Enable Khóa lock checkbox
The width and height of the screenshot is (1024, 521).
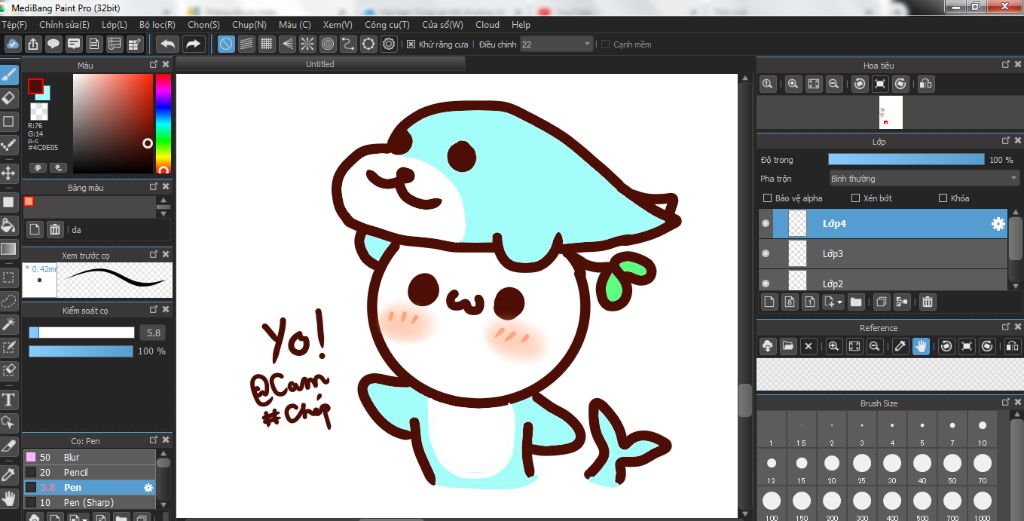click(943, 198)
